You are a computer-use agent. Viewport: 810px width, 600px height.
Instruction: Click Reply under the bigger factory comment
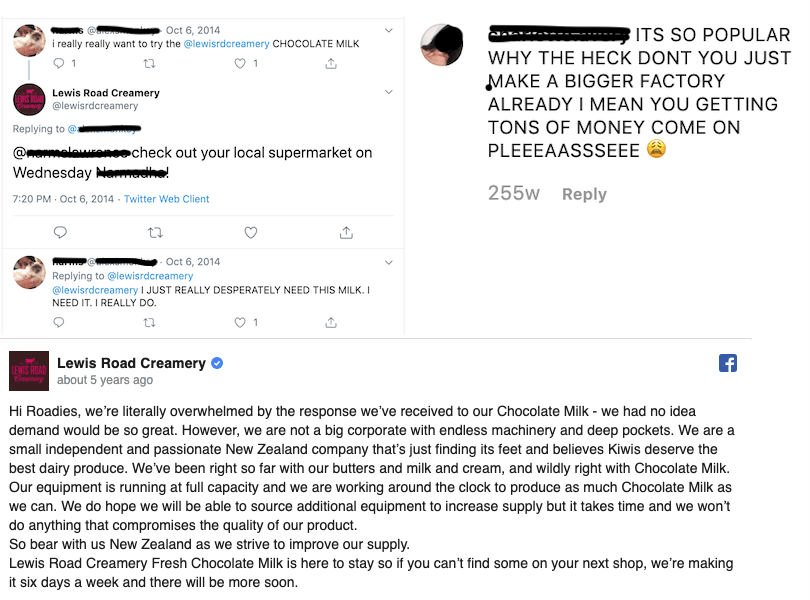click(x=584, y=194)
